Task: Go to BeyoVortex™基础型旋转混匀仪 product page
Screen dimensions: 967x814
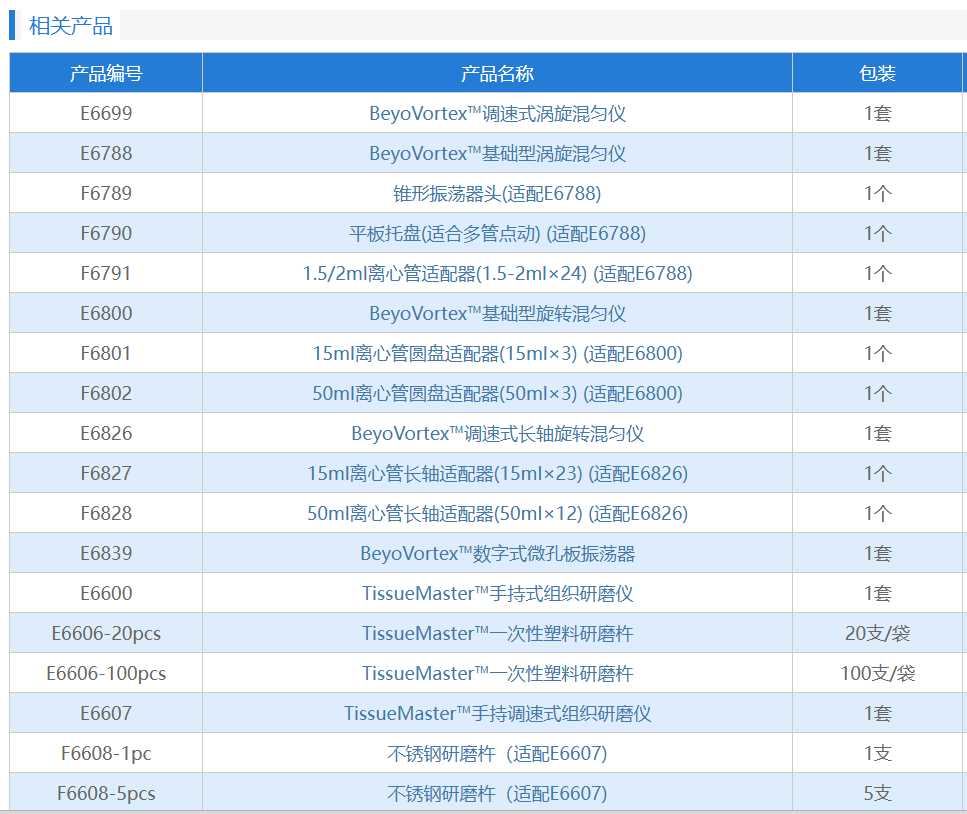Action: pyautogui.click(x=497, y=313)
